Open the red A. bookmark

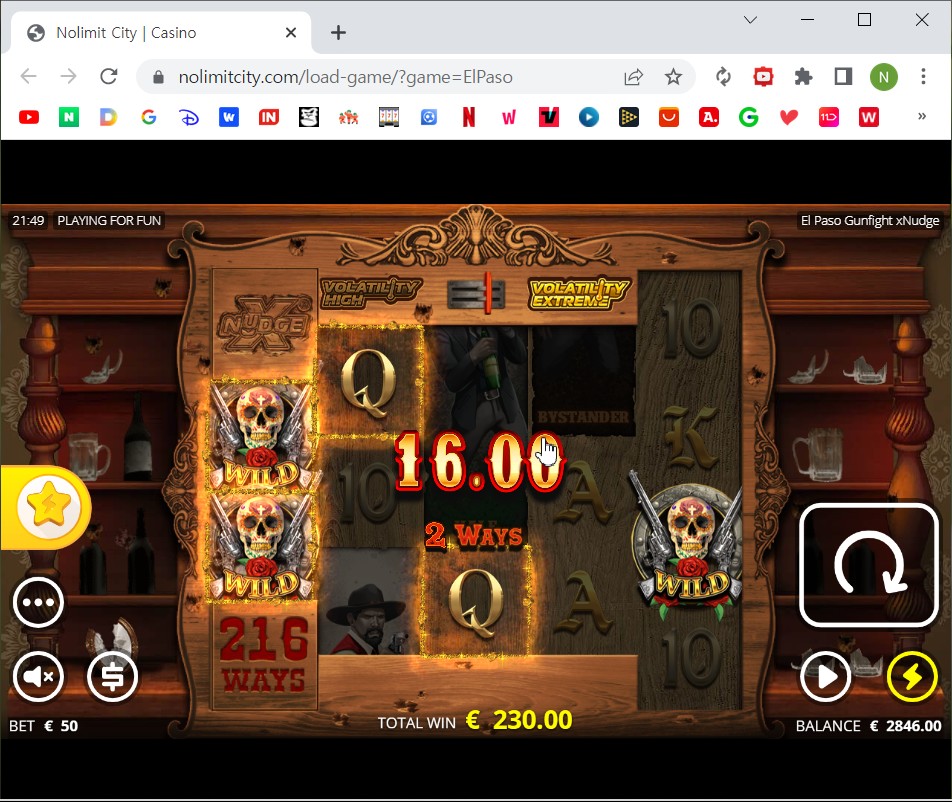point(709,117)
